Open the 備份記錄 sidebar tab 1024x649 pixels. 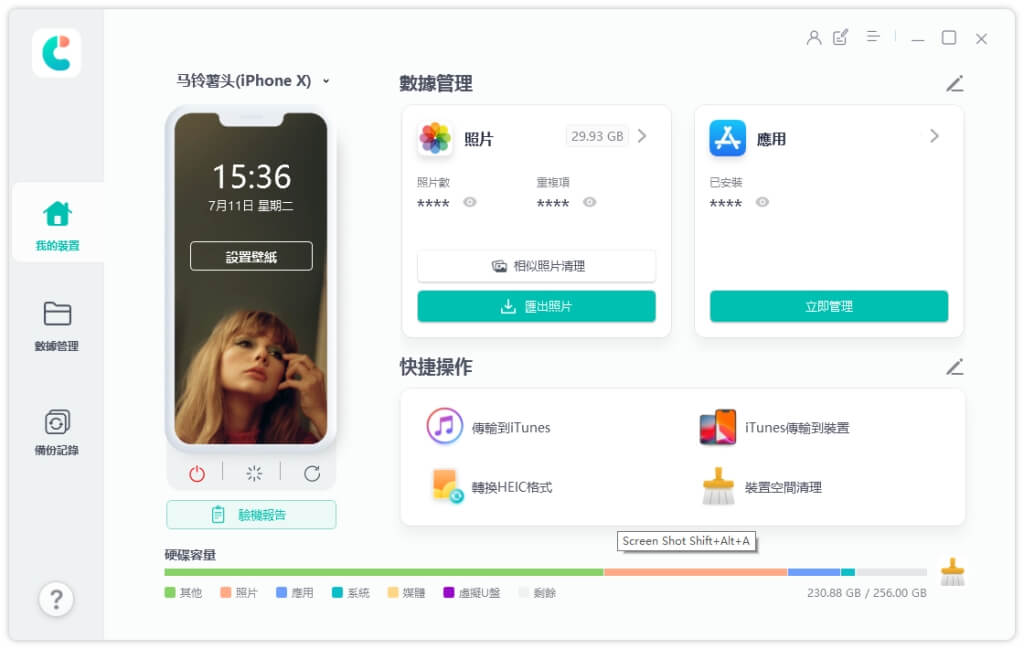pos(57,431)
